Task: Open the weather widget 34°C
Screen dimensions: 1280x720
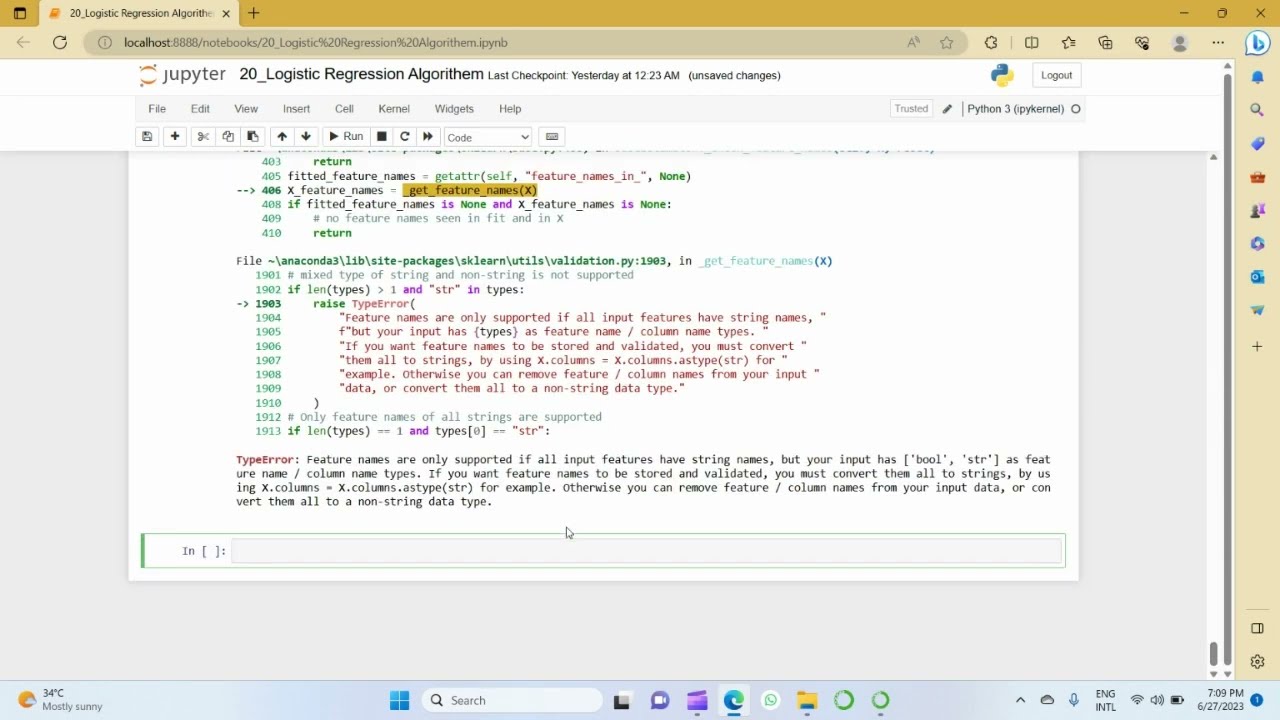Action: pos(62,700)
